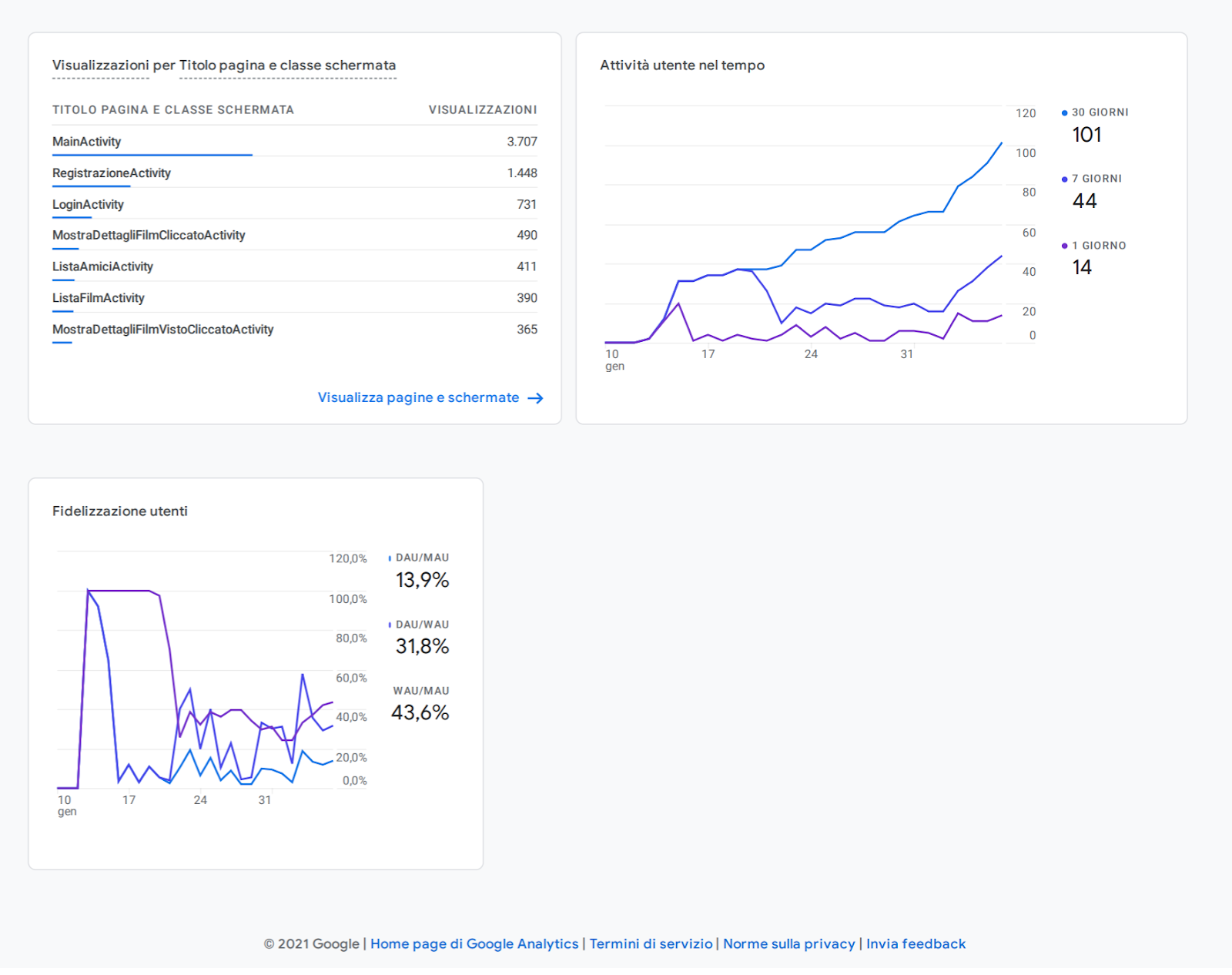This screenshot has width=1232, height=975.
Task: Open Visualizza pagine e schermate link
Action: [x=418, y=398]
